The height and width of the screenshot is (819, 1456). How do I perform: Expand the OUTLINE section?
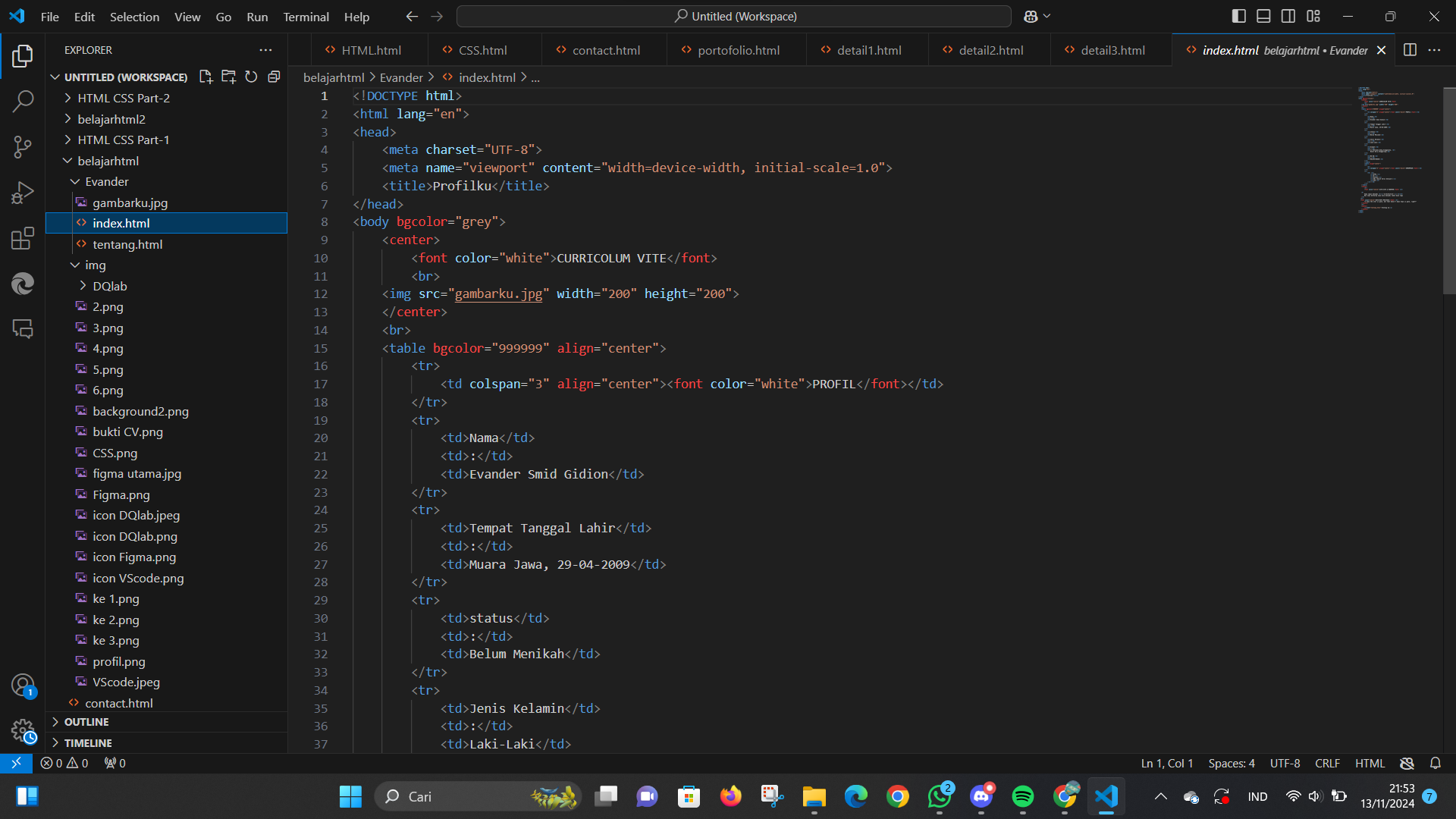(x=86, y=722)
